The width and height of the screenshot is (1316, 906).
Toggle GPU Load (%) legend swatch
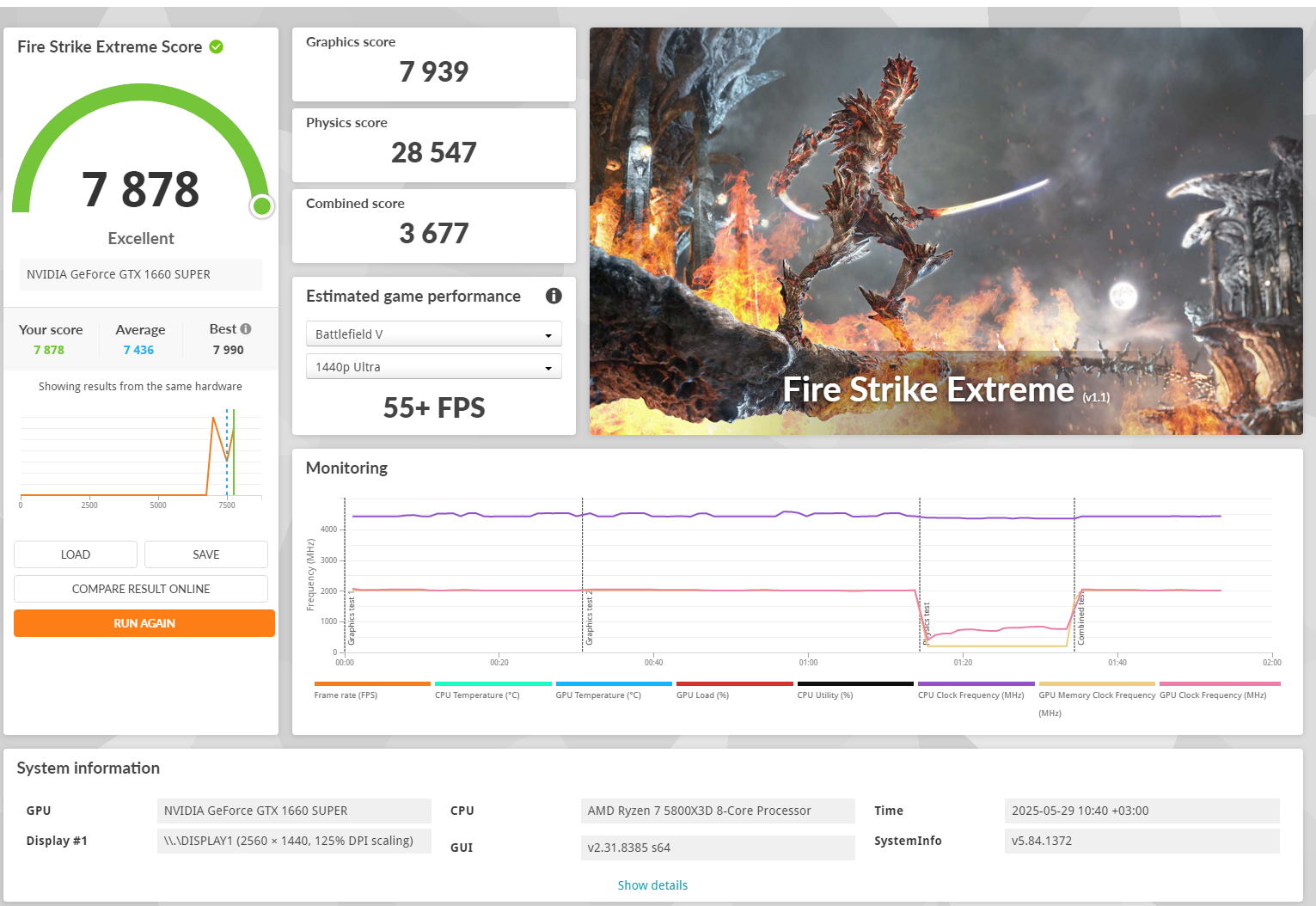(735, 684)
